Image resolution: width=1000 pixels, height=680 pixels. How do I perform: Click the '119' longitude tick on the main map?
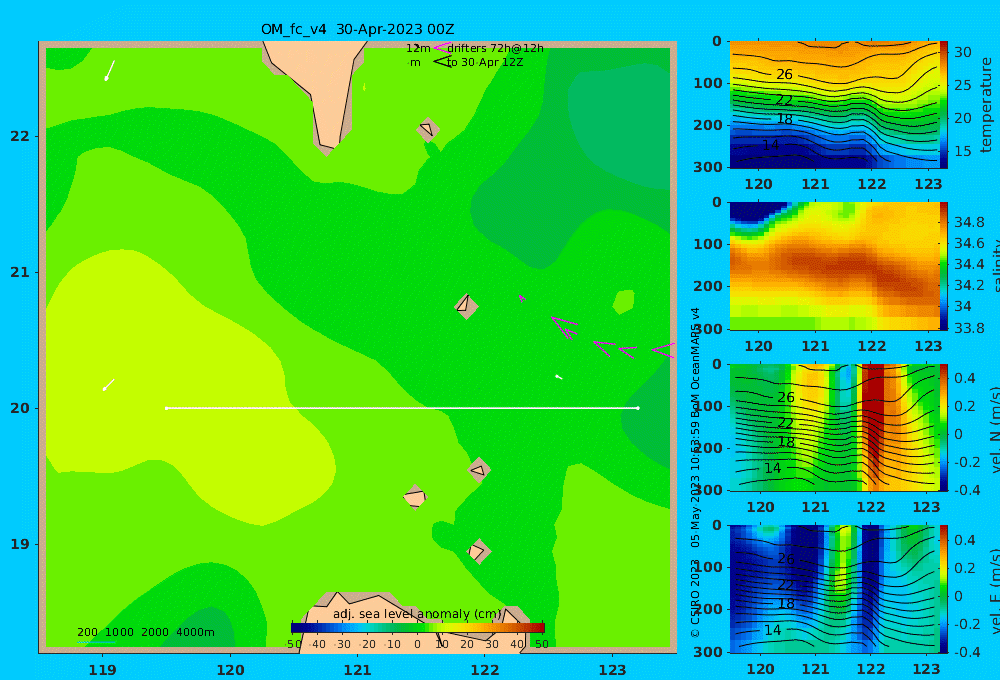[x=103, y=670]
